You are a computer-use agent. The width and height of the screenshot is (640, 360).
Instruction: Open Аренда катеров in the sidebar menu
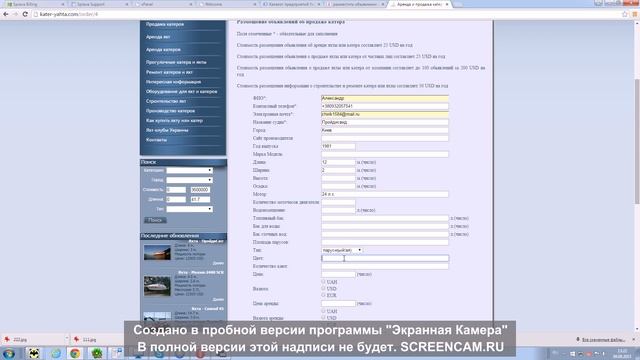click(163, 50)
